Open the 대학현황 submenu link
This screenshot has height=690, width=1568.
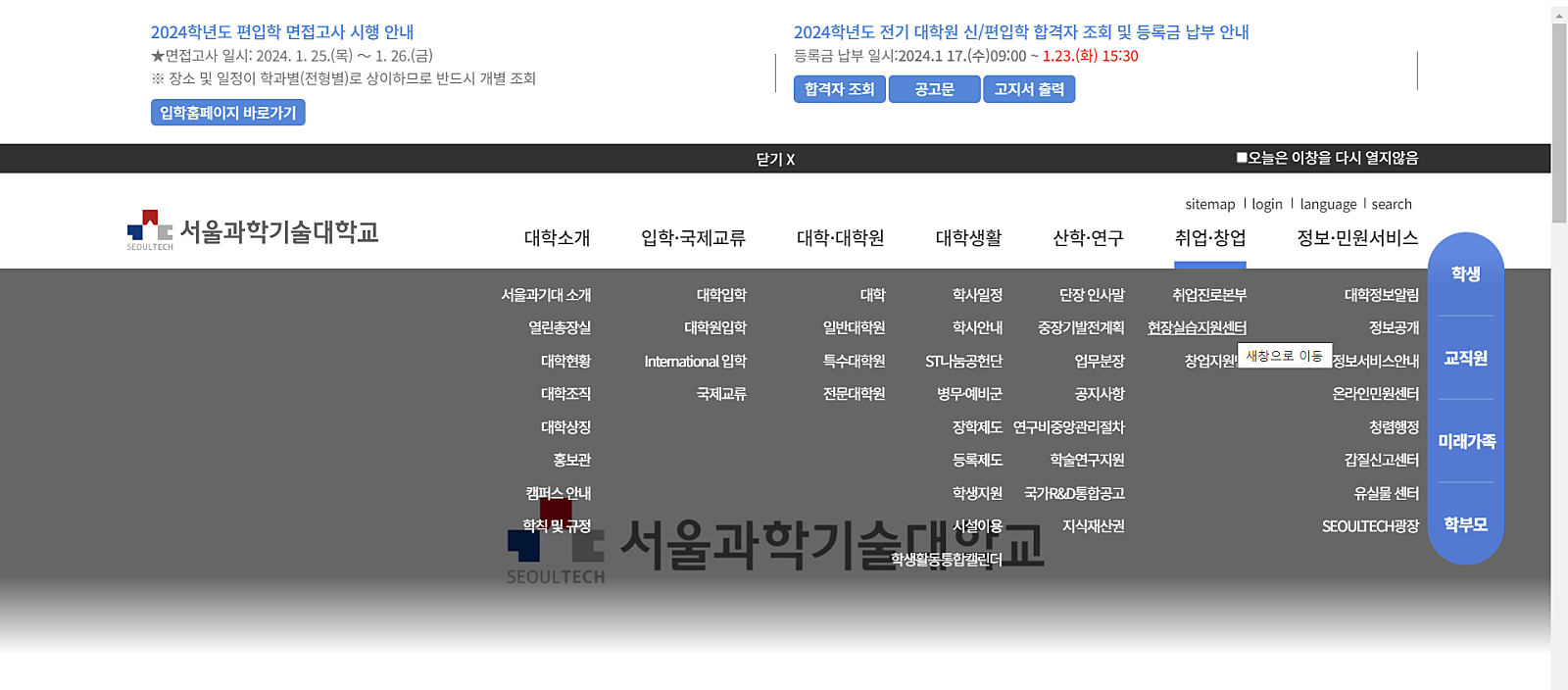[x=565, y=361]
